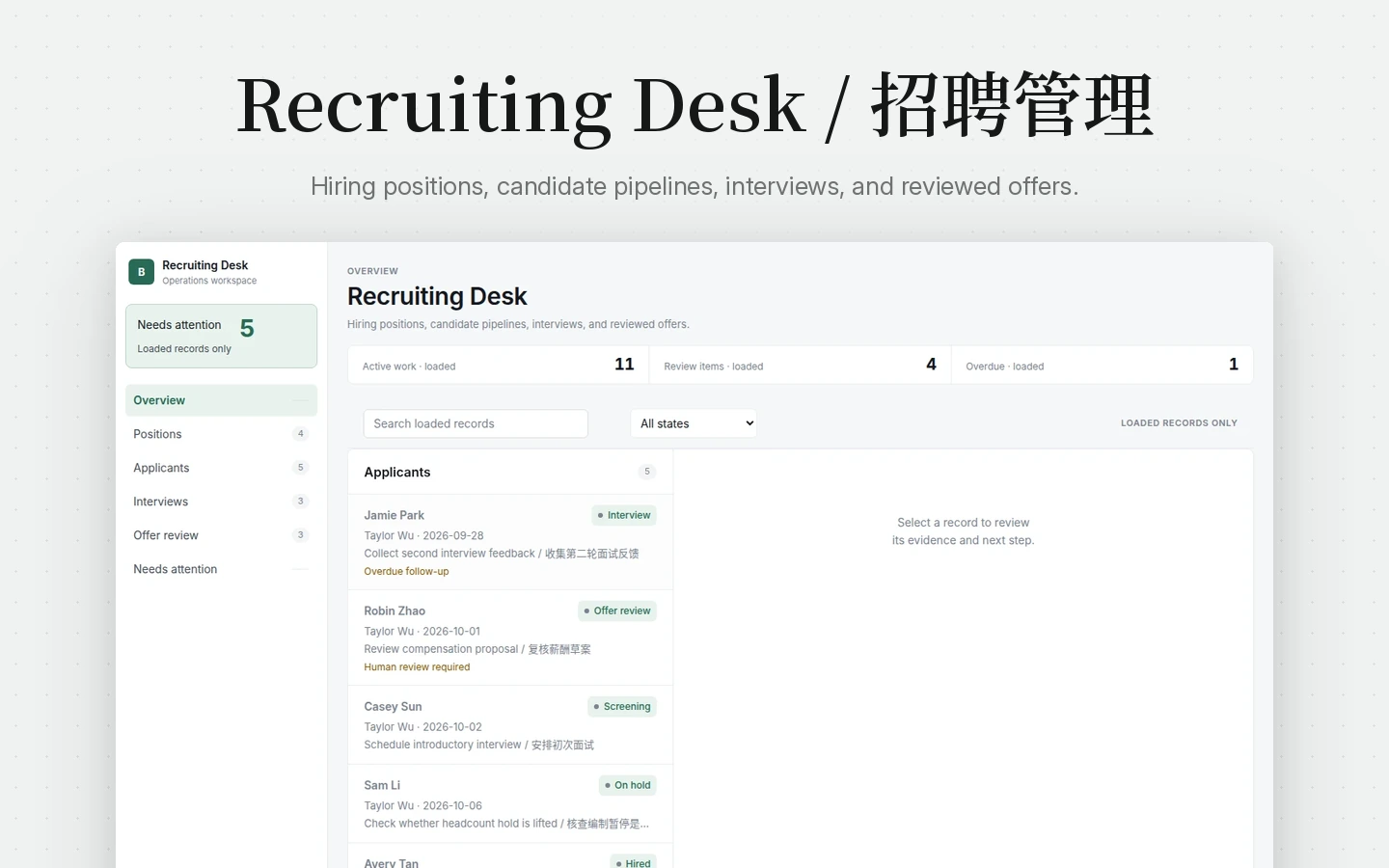Open Offer review in the sidebar
Viewport: 1389px width, 868px height.
221,535
